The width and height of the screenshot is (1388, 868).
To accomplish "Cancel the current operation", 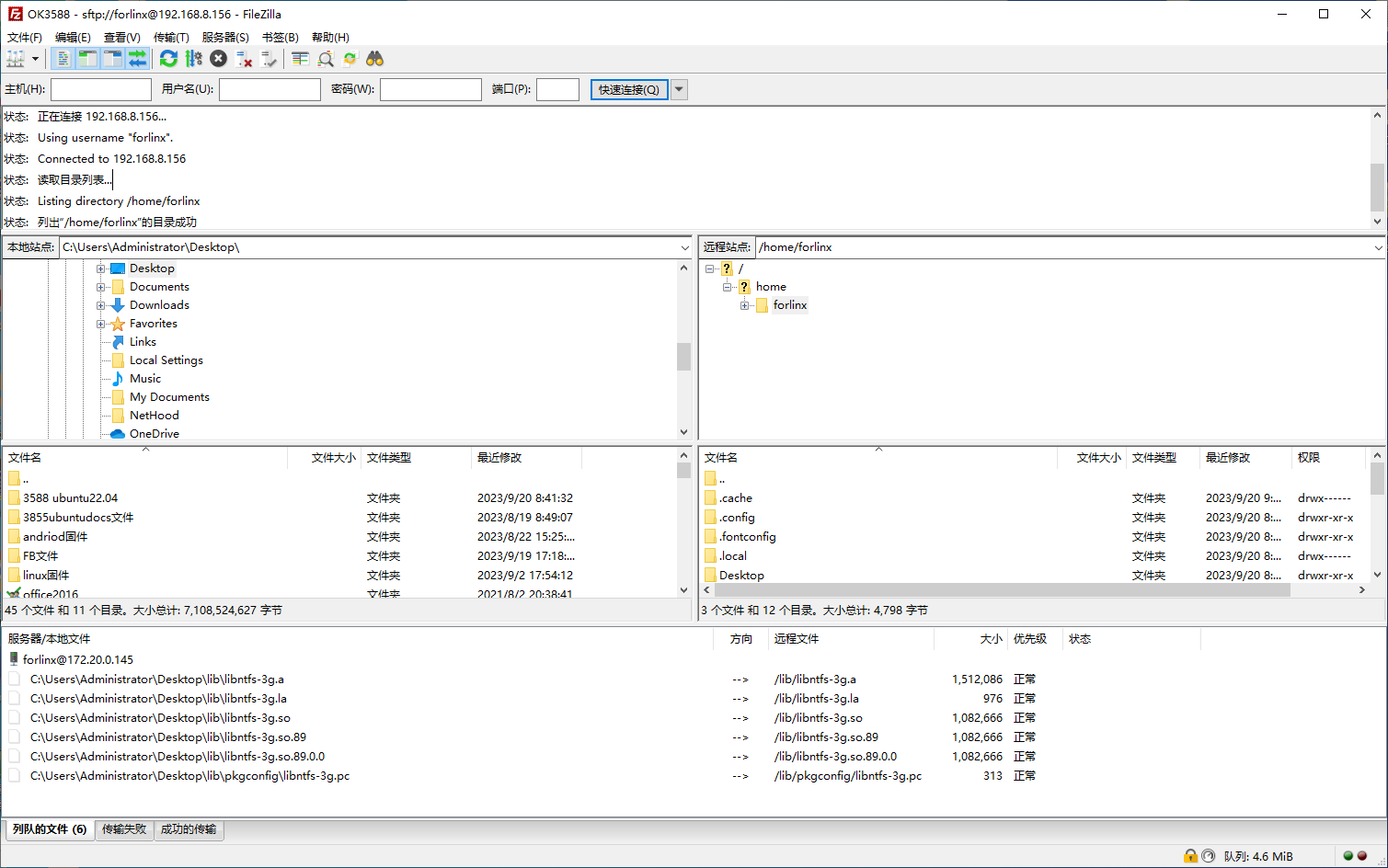I will (x=218, y=59).
